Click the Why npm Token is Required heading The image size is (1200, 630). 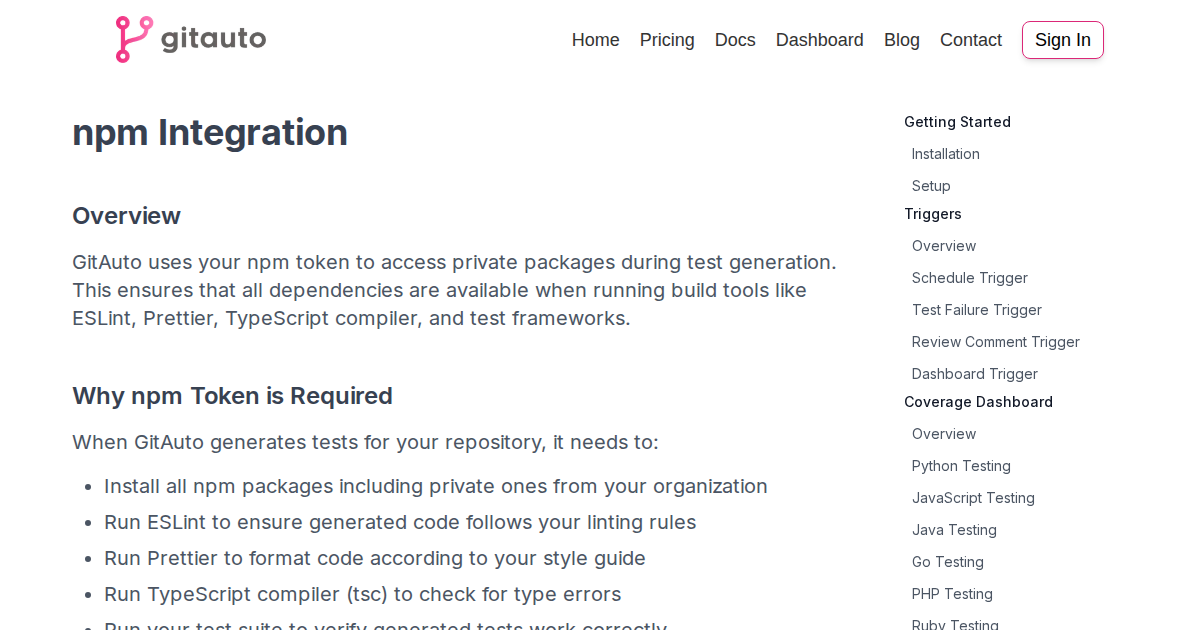pos(232,396)
